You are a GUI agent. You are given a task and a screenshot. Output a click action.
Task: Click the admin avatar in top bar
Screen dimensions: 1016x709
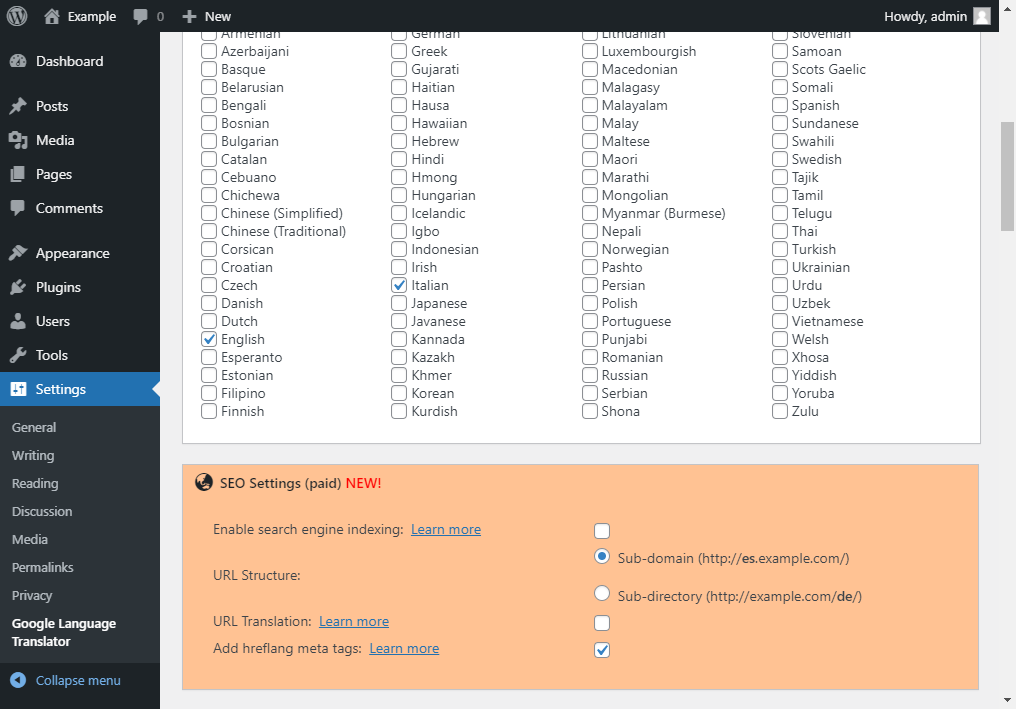tap(982, 16)
